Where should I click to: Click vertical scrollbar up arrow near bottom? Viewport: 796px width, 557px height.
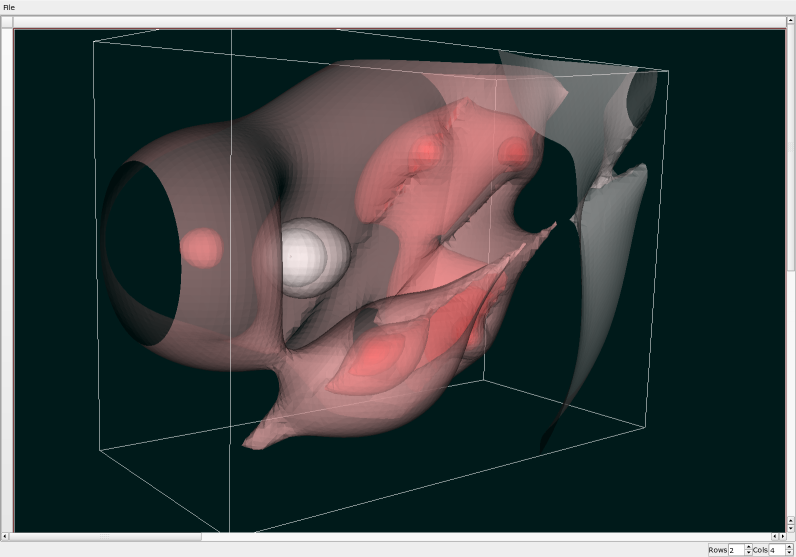point(790,520)
